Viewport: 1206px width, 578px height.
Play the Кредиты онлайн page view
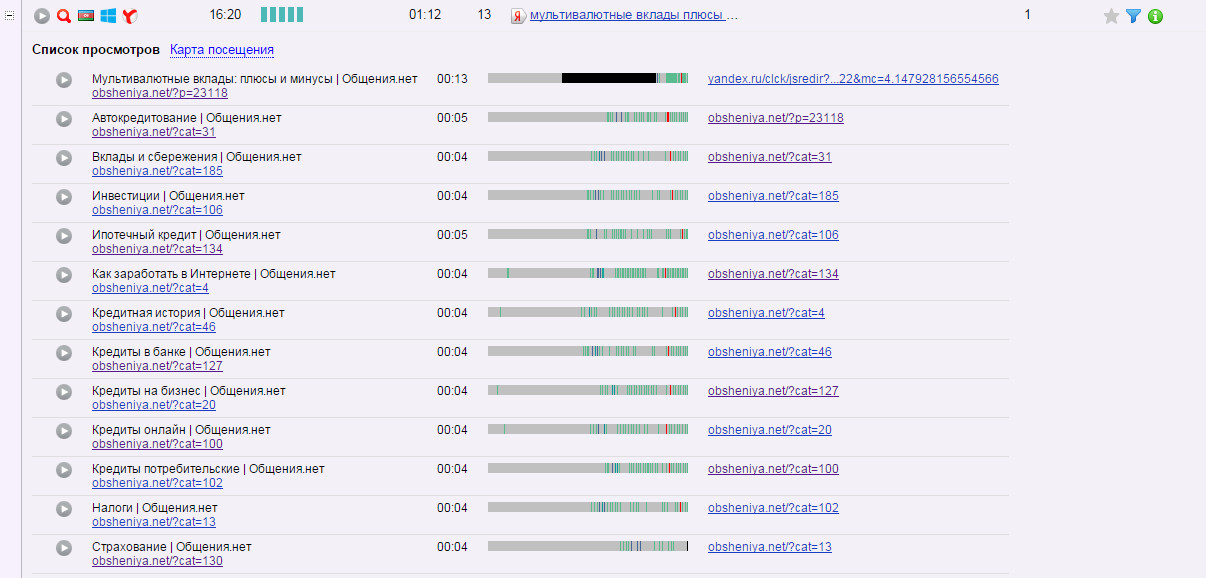pos(64,431)
